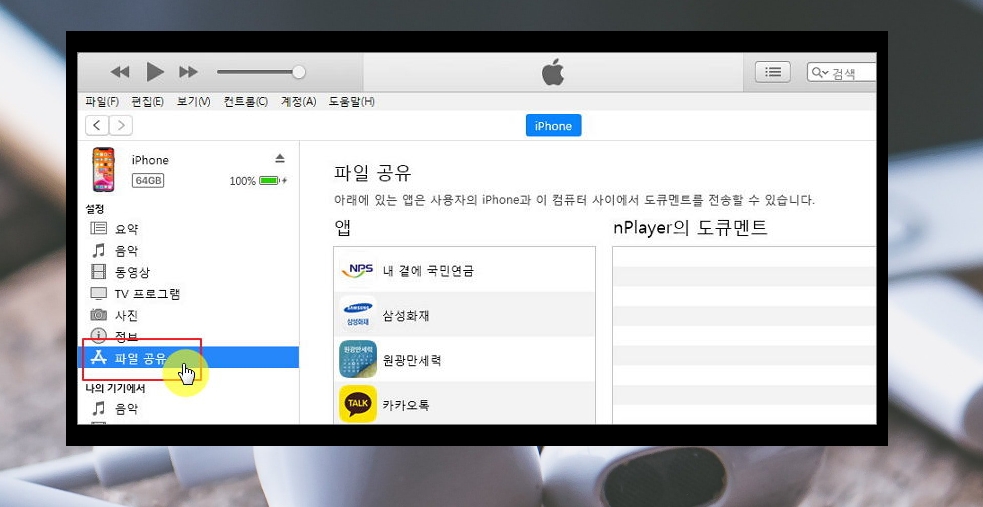This screenshot has width=983, height=507.
Task: Open the list view button
Action: (772, 72)
